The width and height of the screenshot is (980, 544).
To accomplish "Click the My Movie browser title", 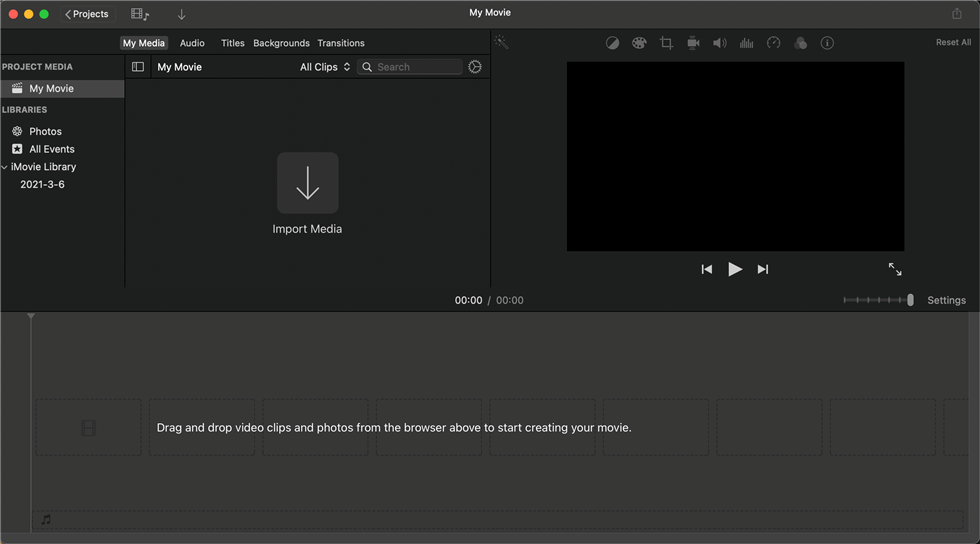I will pyautogui.click(x=179, y=67).
